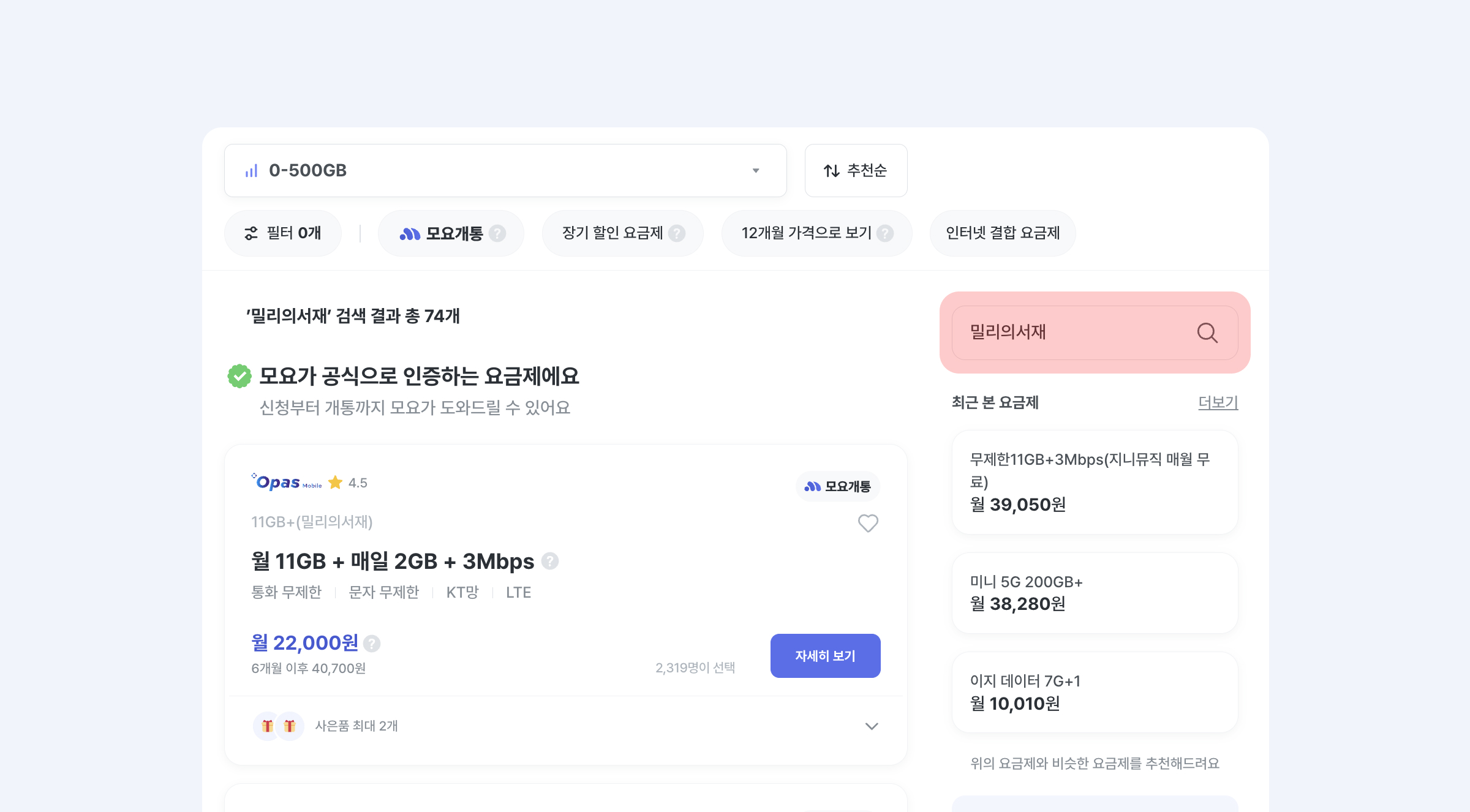The image size is (1470, 812).
Task: Click help icon on 모요개통 filter chip
Action: (498, 233)
